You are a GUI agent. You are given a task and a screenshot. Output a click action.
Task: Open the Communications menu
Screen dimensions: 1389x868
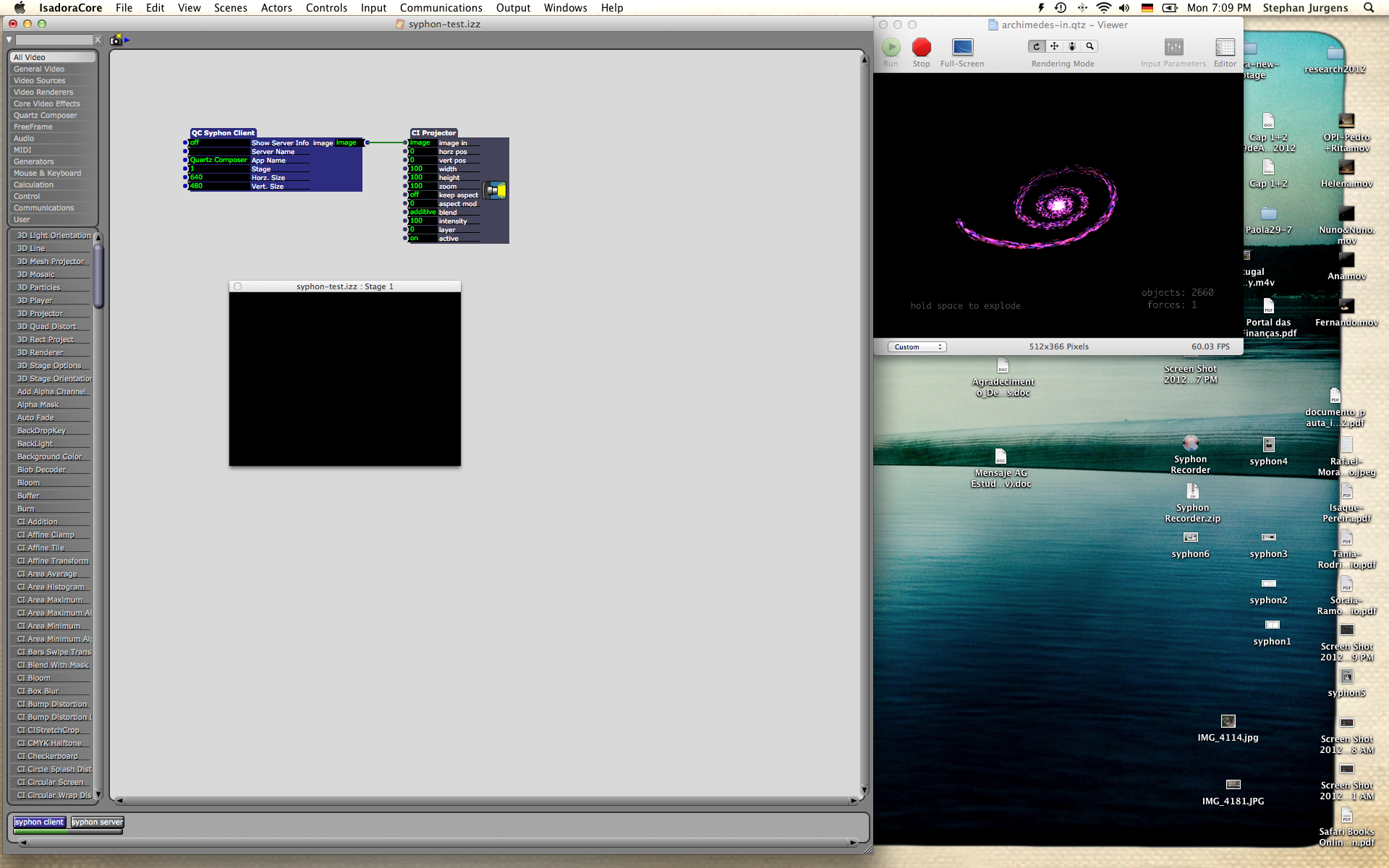pos(441,8)
